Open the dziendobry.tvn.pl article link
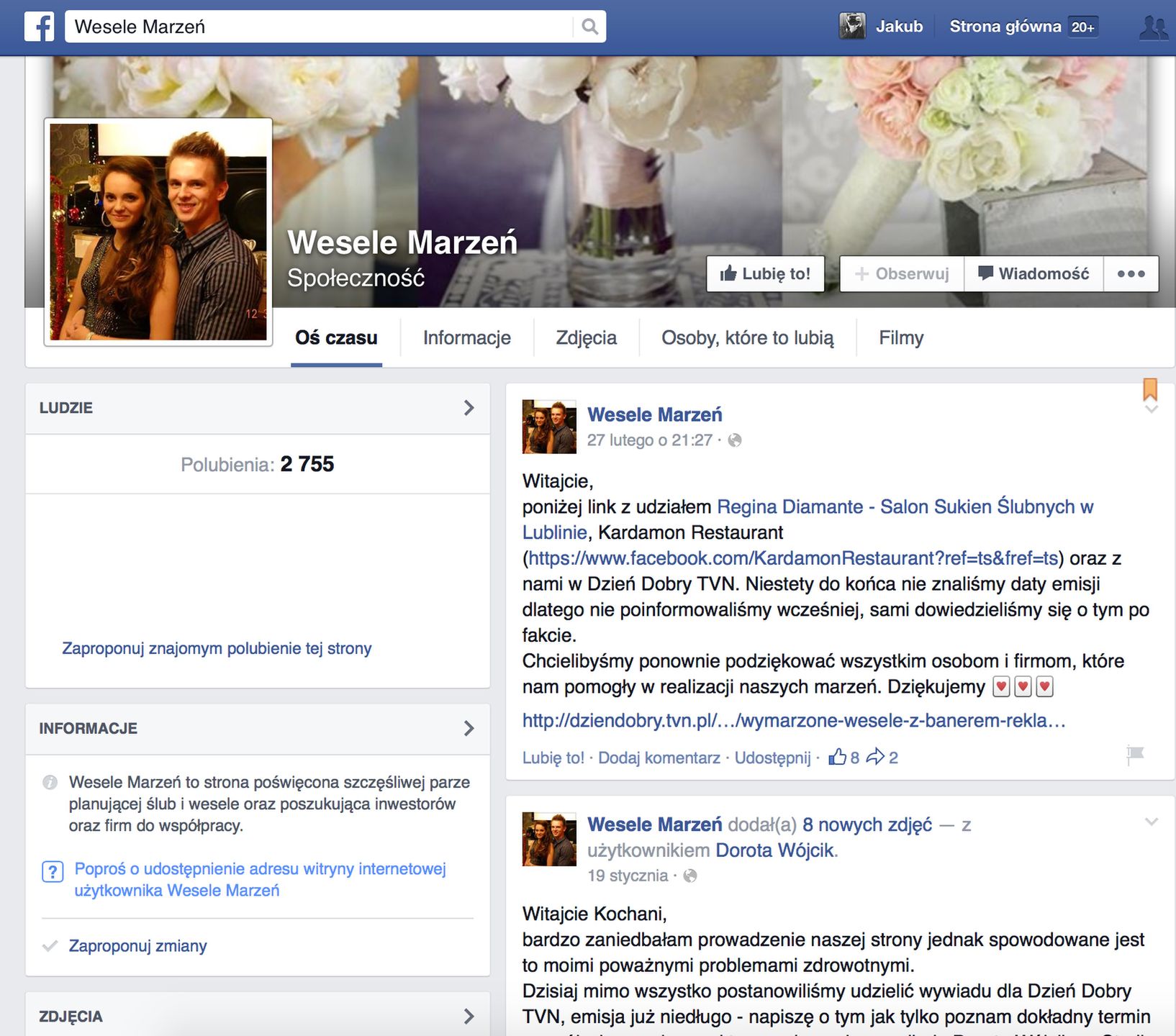 coord(794,720)
